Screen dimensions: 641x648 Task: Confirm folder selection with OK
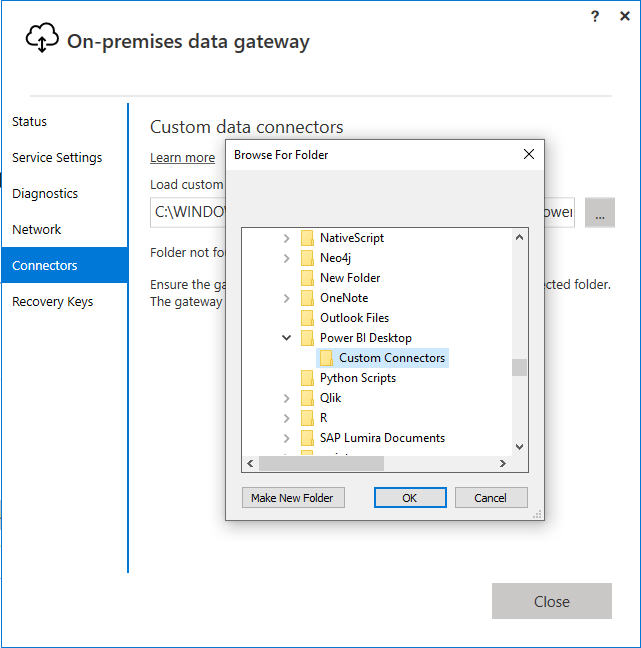click(x=410, y=497)
